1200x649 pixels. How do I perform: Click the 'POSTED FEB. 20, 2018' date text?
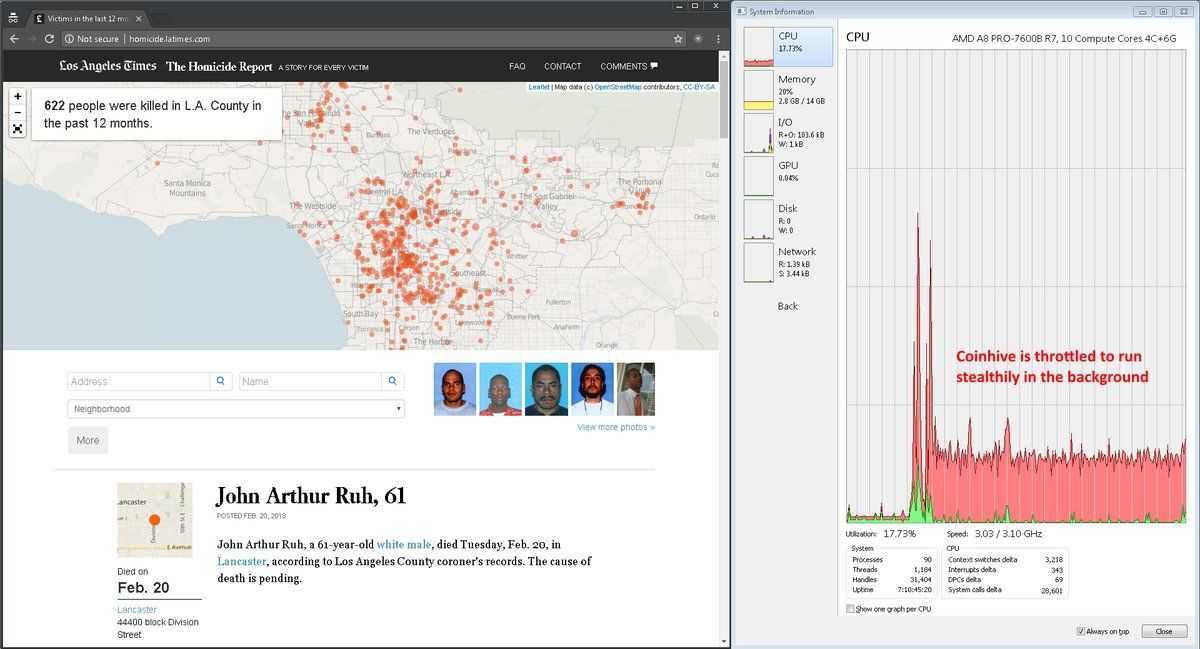tap(251, 516)
